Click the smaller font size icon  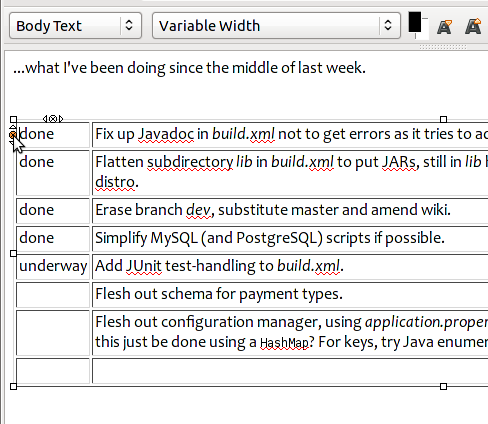[444, 27]
